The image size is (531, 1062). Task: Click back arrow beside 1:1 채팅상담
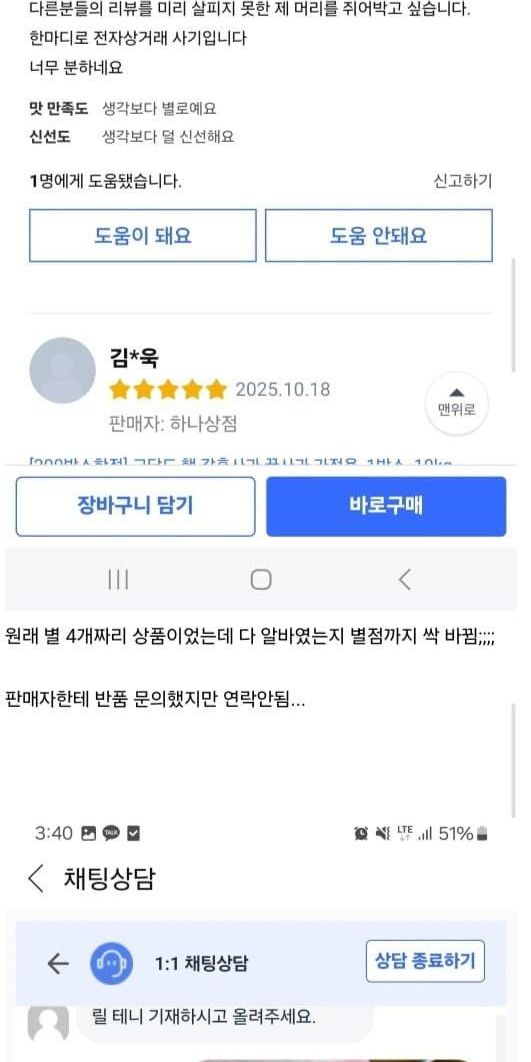(58, 963)
